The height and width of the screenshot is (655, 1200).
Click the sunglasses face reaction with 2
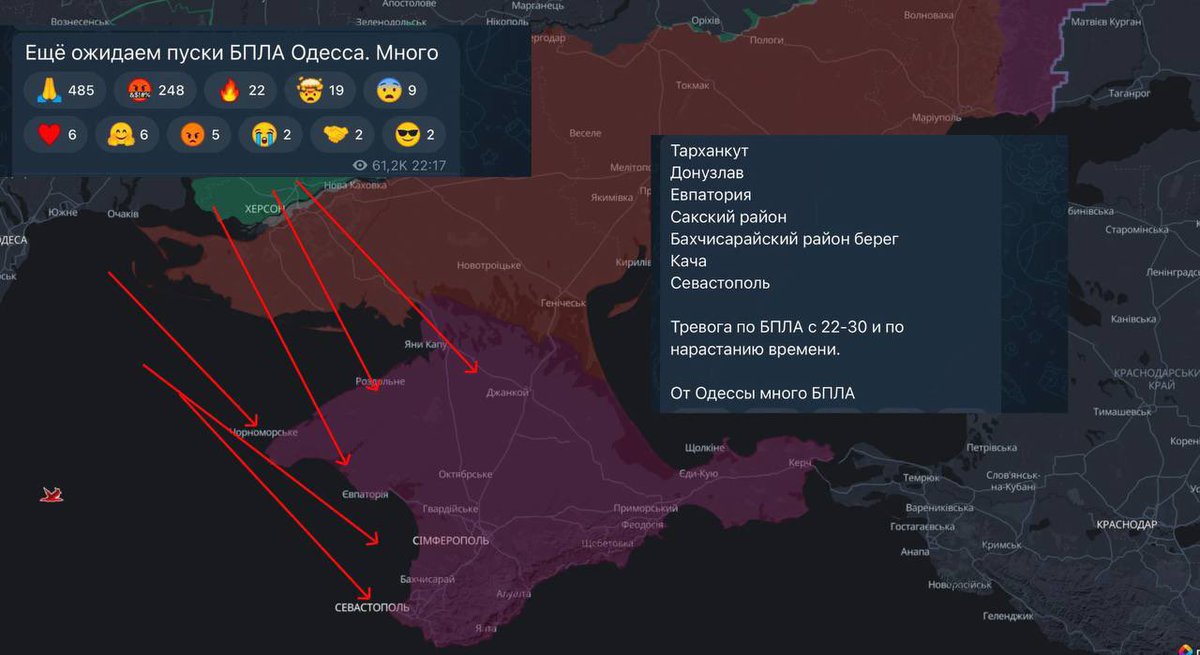pos(414,134)
